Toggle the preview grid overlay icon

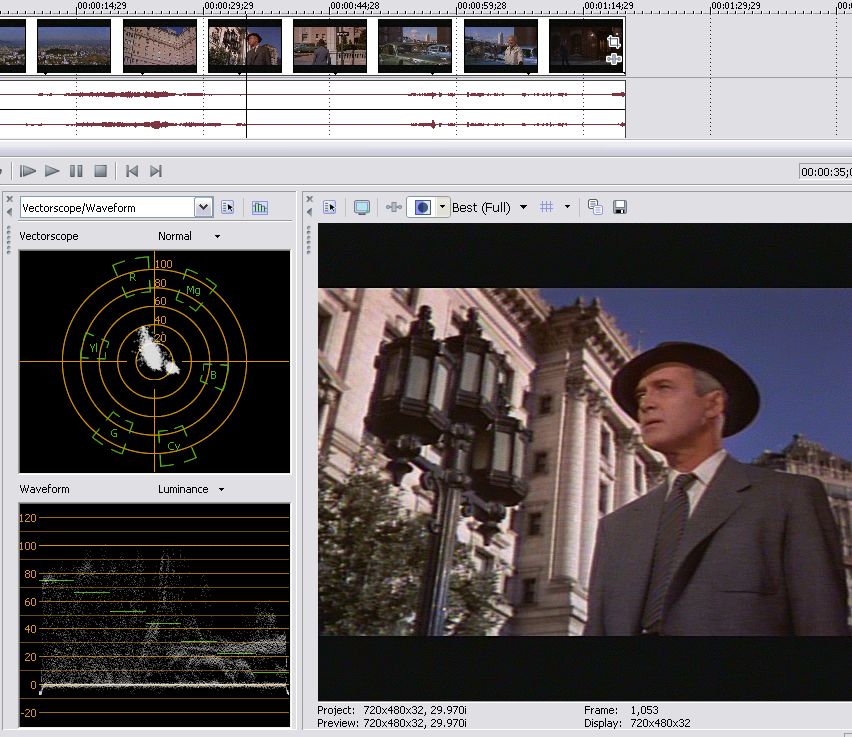547,207
